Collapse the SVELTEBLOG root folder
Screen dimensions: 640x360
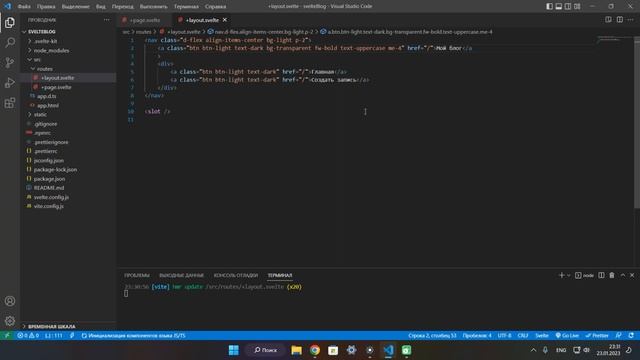pyautogui.click(x=24, y=32)
